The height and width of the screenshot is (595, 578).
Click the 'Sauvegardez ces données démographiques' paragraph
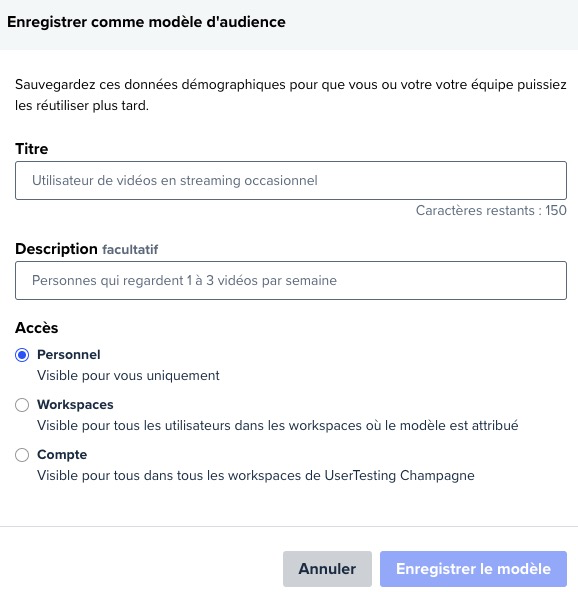point(291,95)
